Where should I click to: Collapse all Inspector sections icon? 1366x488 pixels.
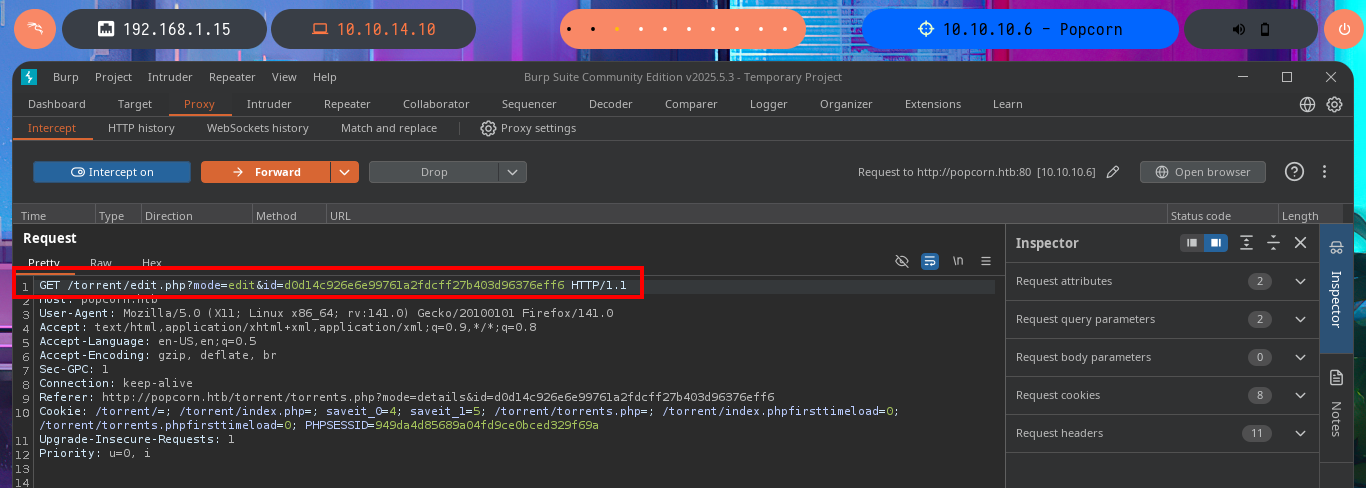(x=1273, y=243)
